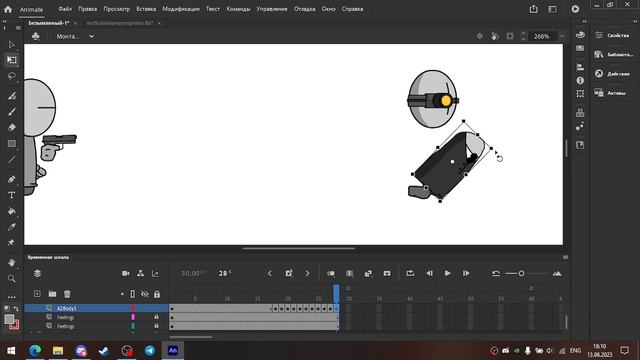Select the Paint Bucket tool
The image size is (640, 360).
[11, 211]
